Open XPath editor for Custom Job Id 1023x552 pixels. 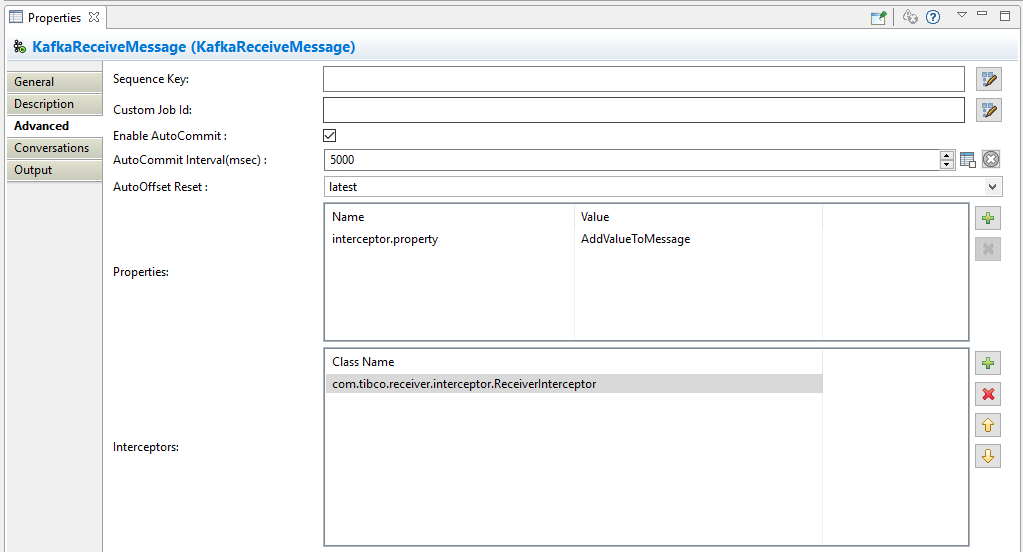(989, 110)
